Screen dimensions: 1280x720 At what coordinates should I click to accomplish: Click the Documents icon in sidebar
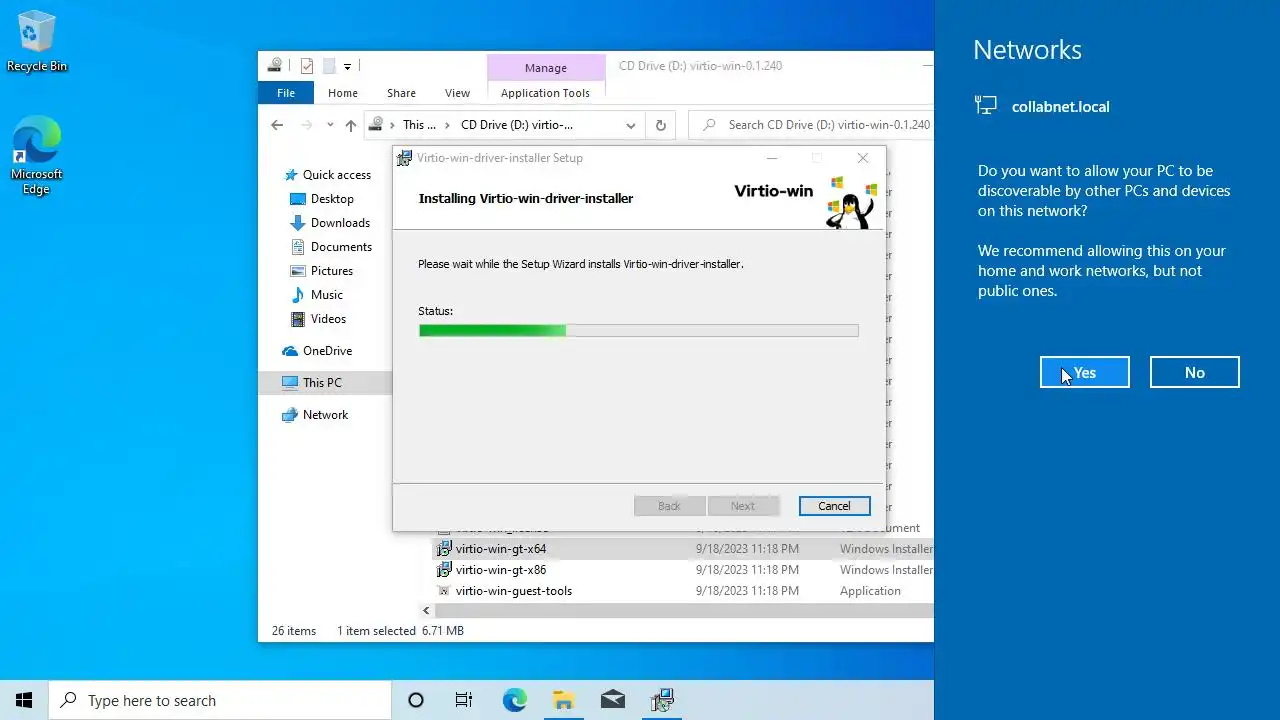click(x=298, y=247)
